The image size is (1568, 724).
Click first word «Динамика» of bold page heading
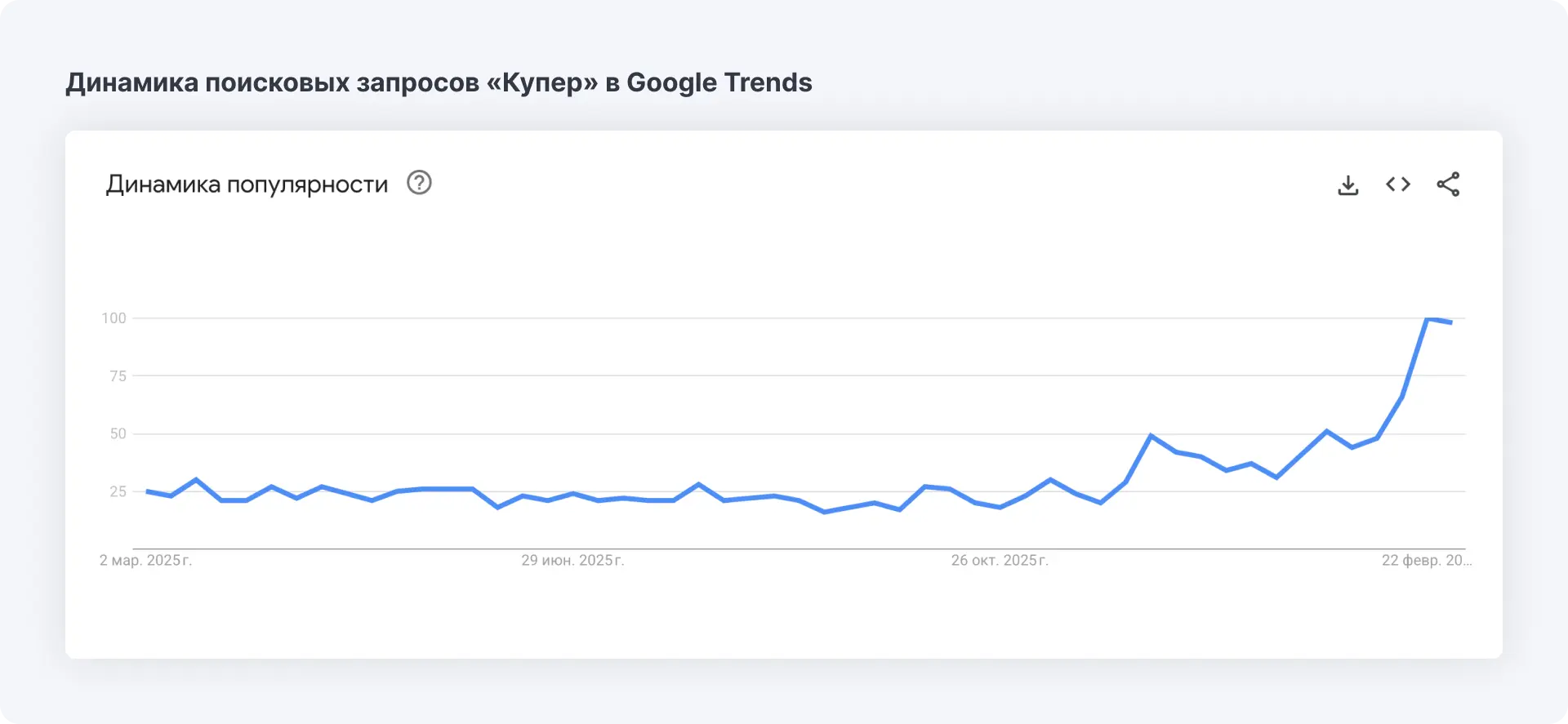(131, 82)
